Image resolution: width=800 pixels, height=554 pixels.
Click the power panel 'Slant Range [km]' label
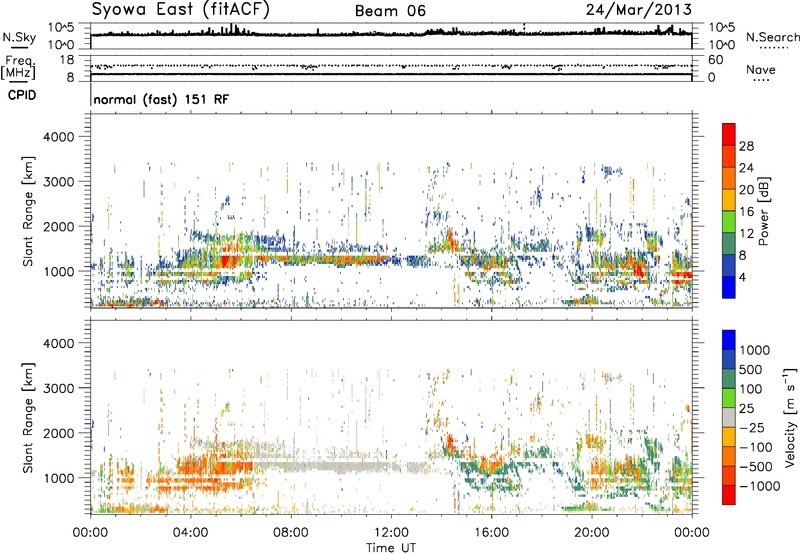point(28,211)
